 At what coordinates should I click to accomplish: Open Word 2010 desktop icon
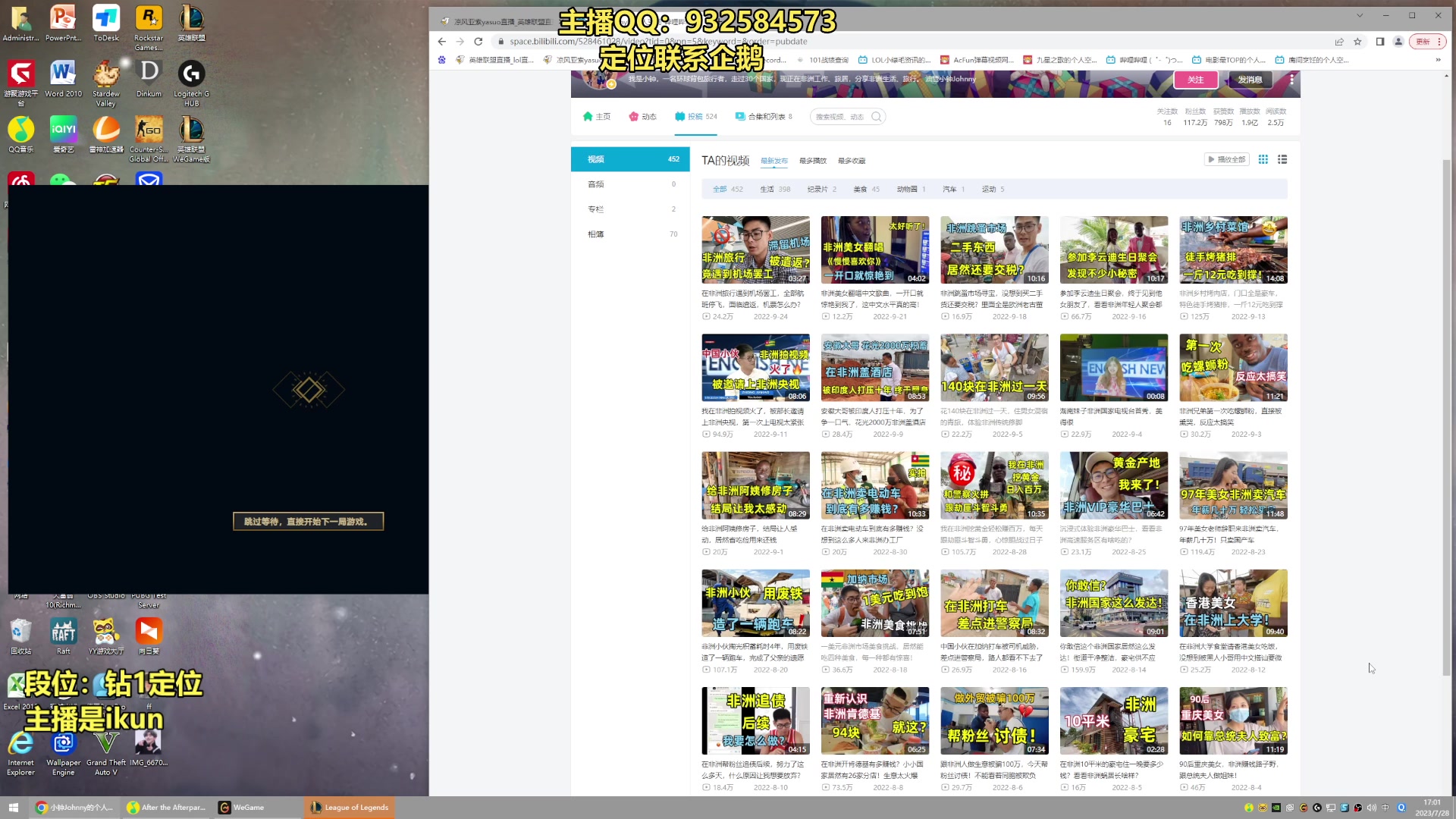point(63,80)
